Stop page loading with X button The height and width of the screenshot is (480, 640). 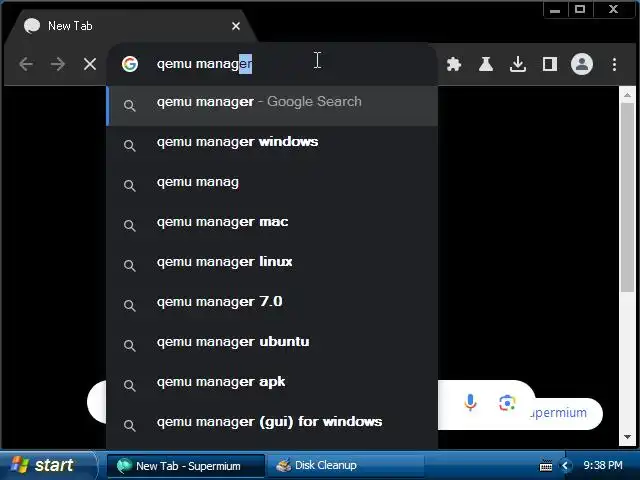(x=90, y=64)
